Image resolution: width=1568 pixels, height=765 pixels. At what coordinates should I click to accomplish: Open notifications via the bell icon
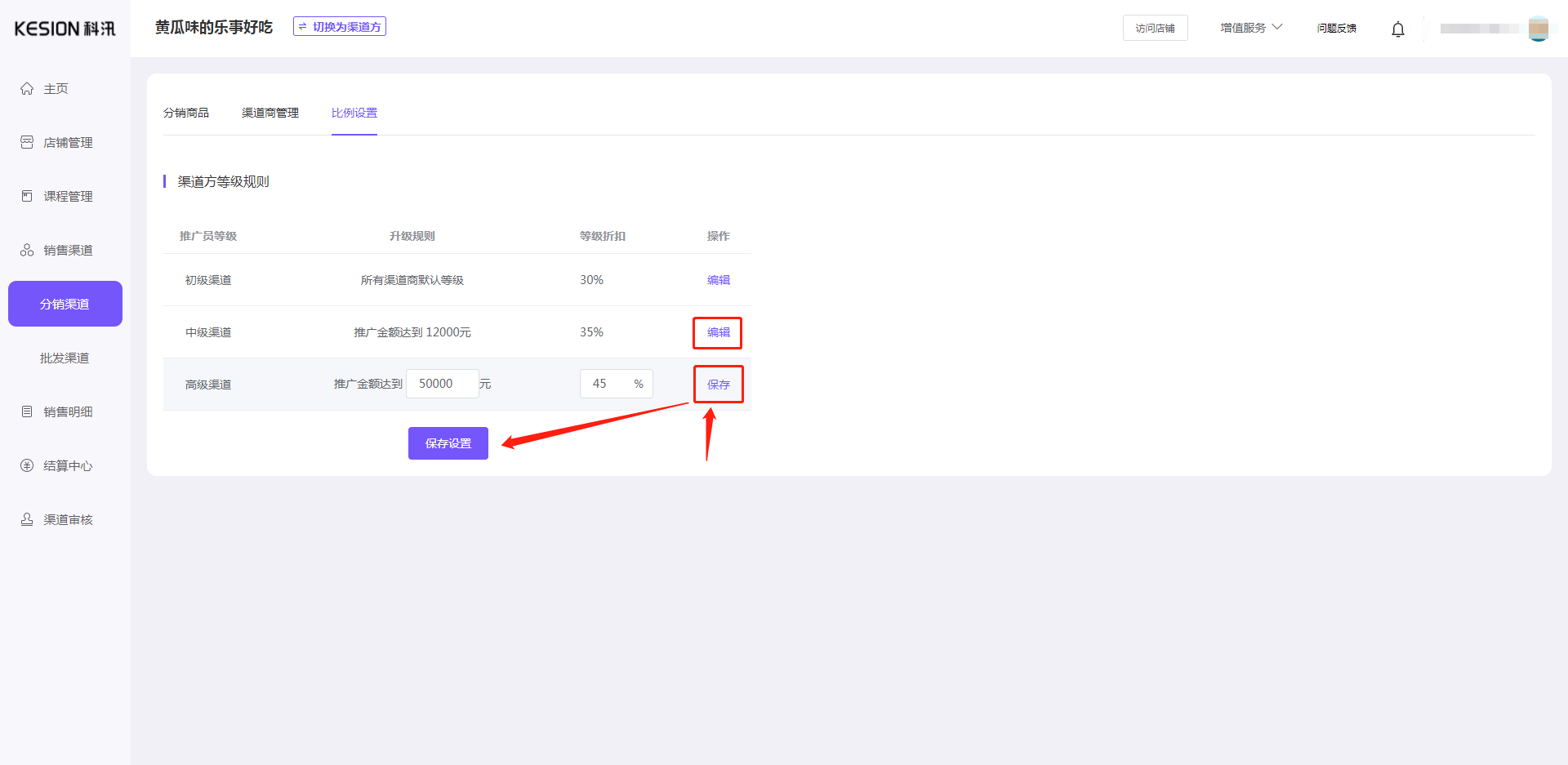tap(1397, 29)
